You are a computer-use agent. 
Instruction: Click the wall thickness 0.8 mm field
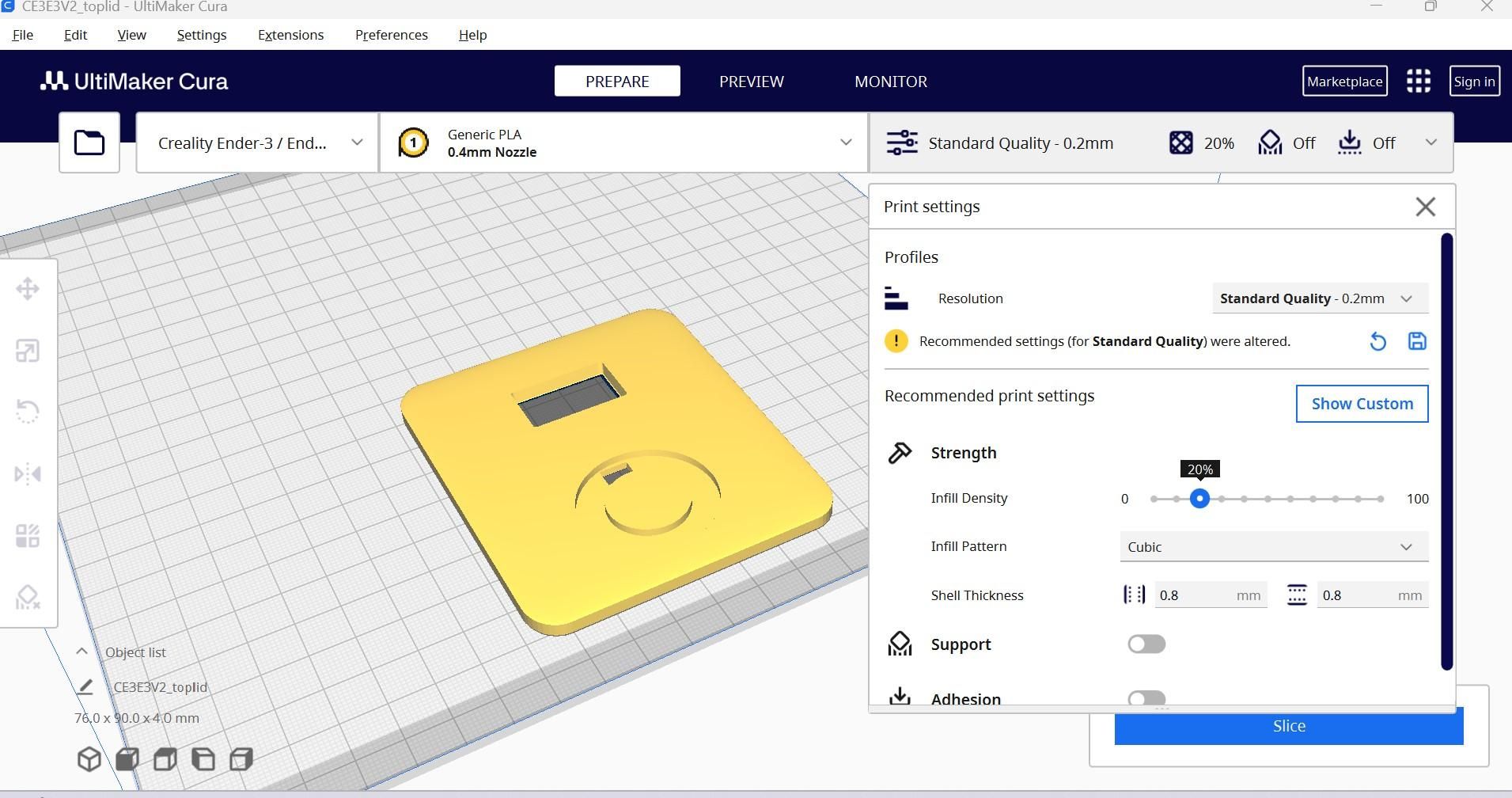[1211, 595]
